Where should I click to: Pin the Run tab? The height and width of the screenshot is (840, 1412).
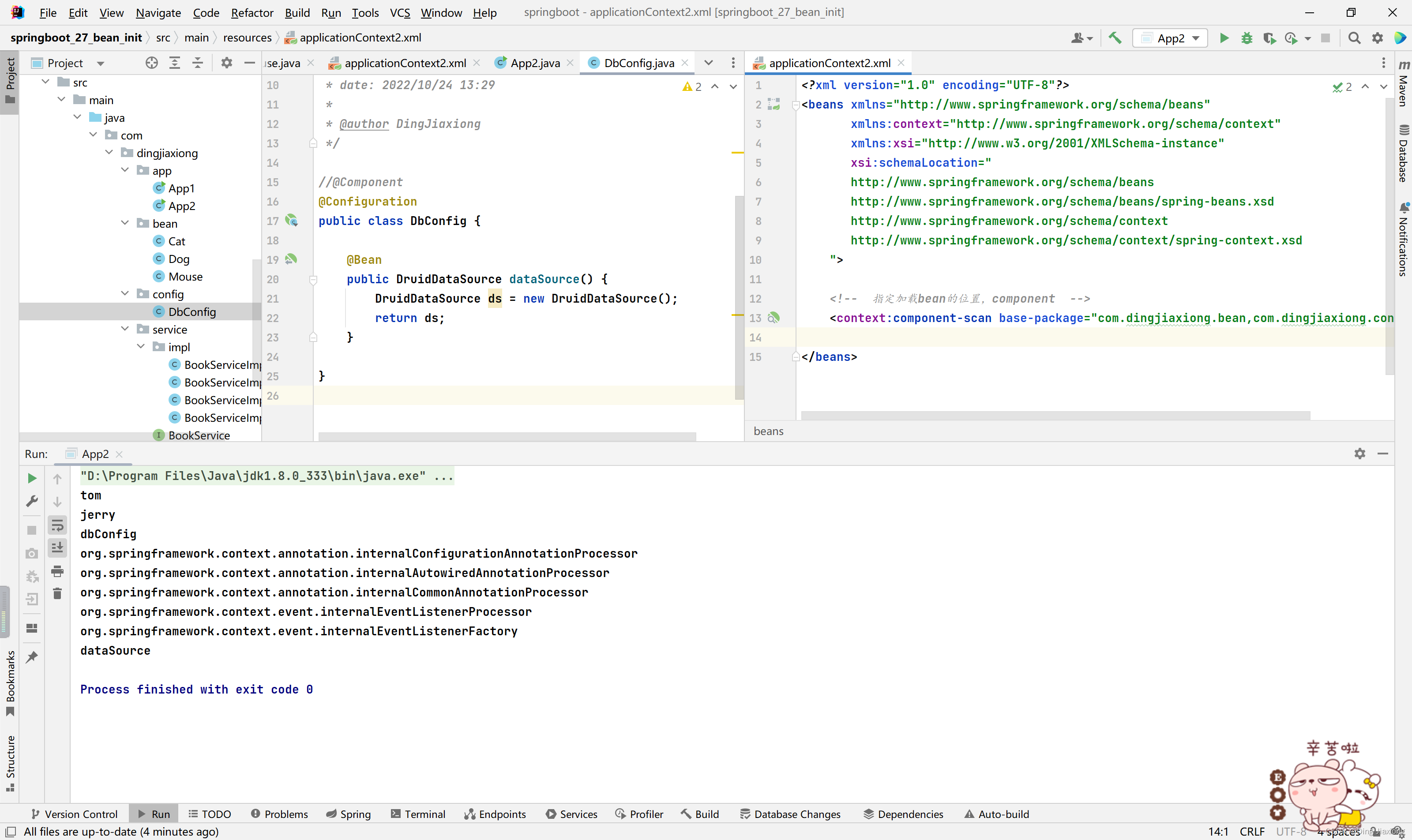32,657
